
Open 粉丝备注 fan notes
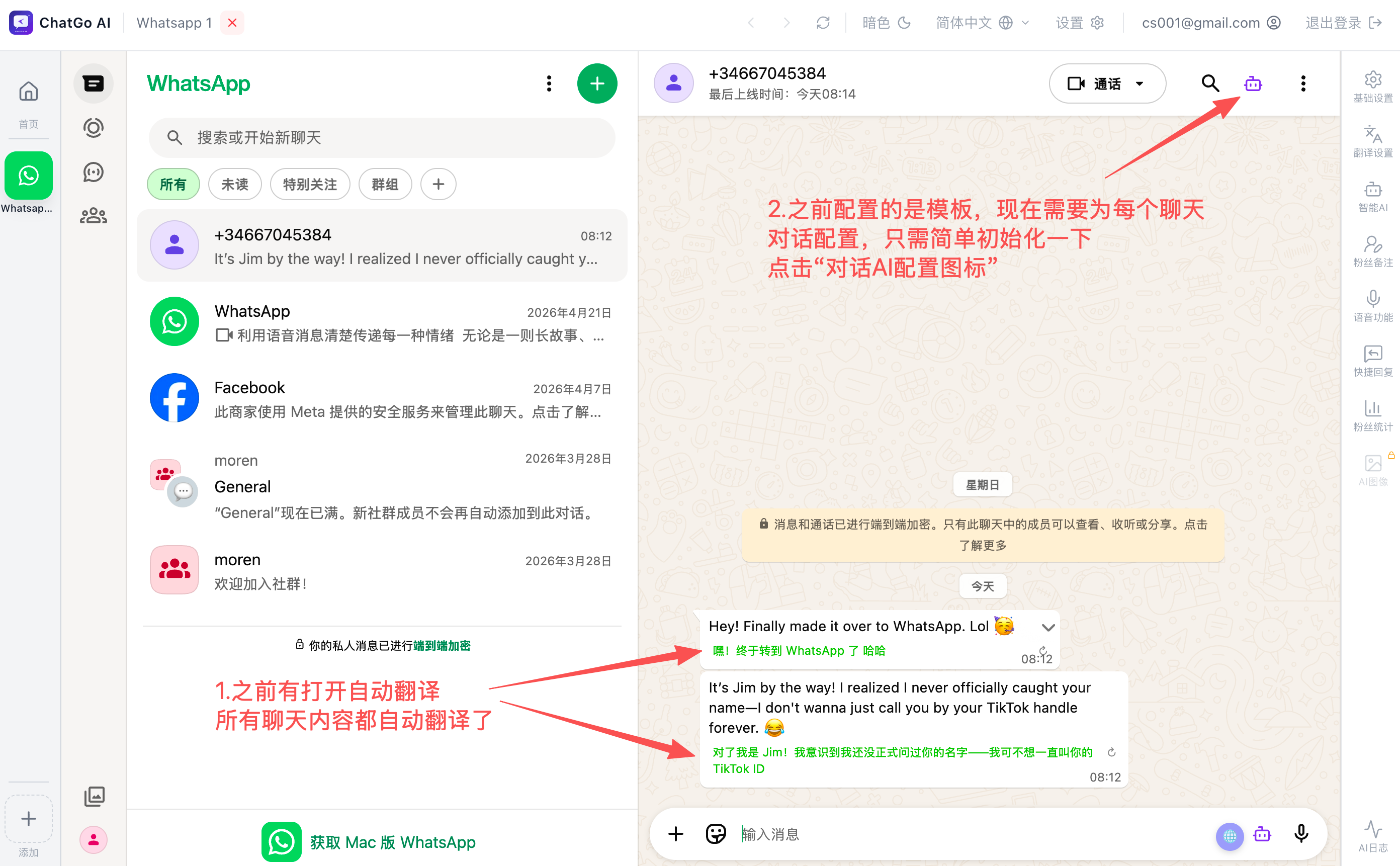1372,251
